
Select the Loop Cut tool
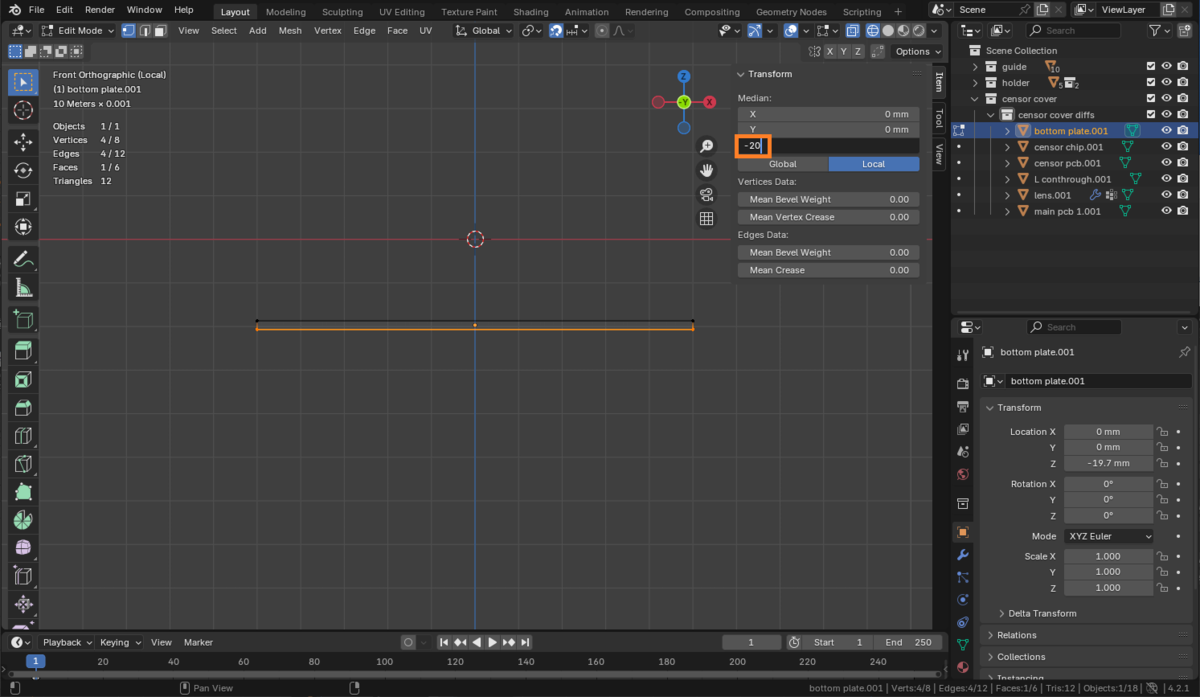[24, 436]
